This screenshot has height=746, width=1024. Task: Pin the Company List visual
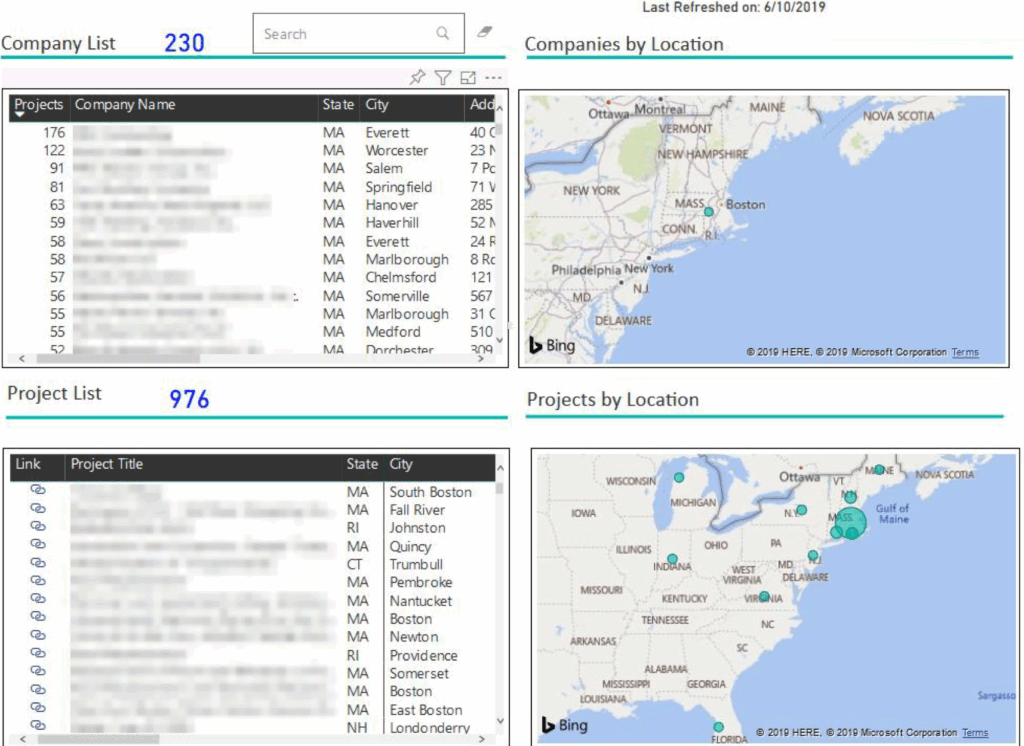(x=418, y=78)
